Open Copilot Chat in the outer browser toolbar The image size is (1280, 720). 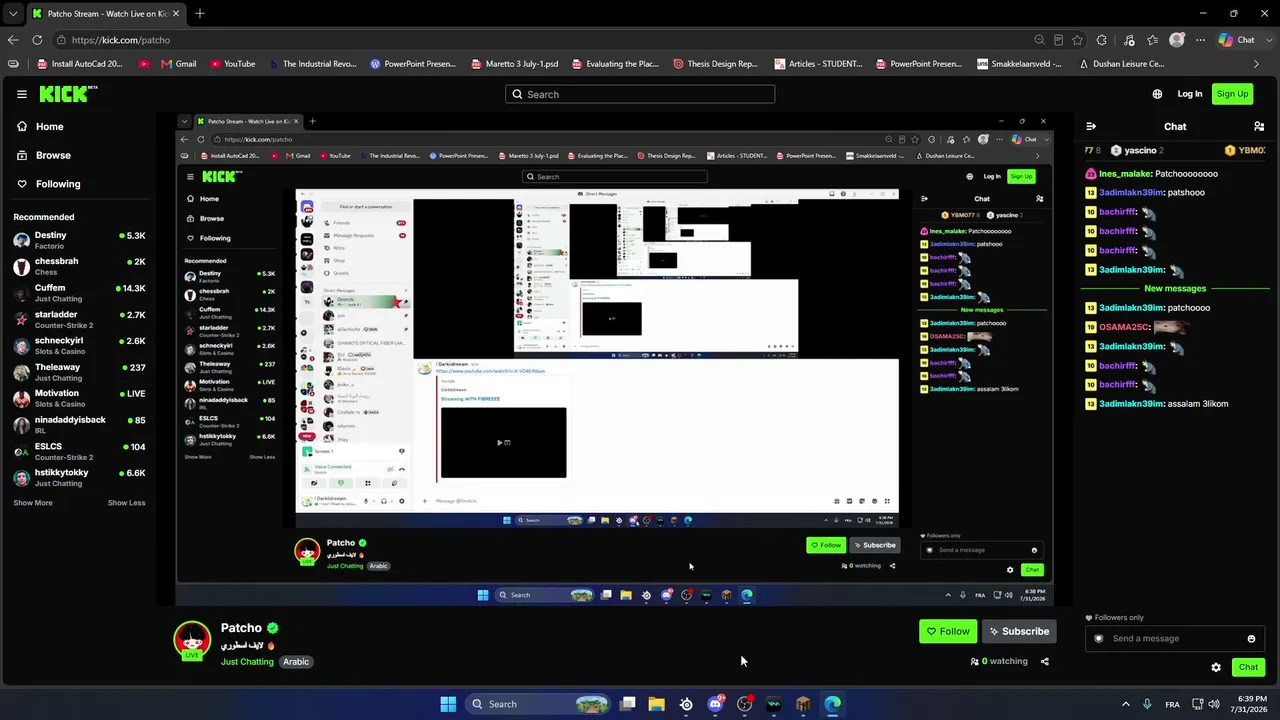pyautogui.click(x=1236, y=40)
